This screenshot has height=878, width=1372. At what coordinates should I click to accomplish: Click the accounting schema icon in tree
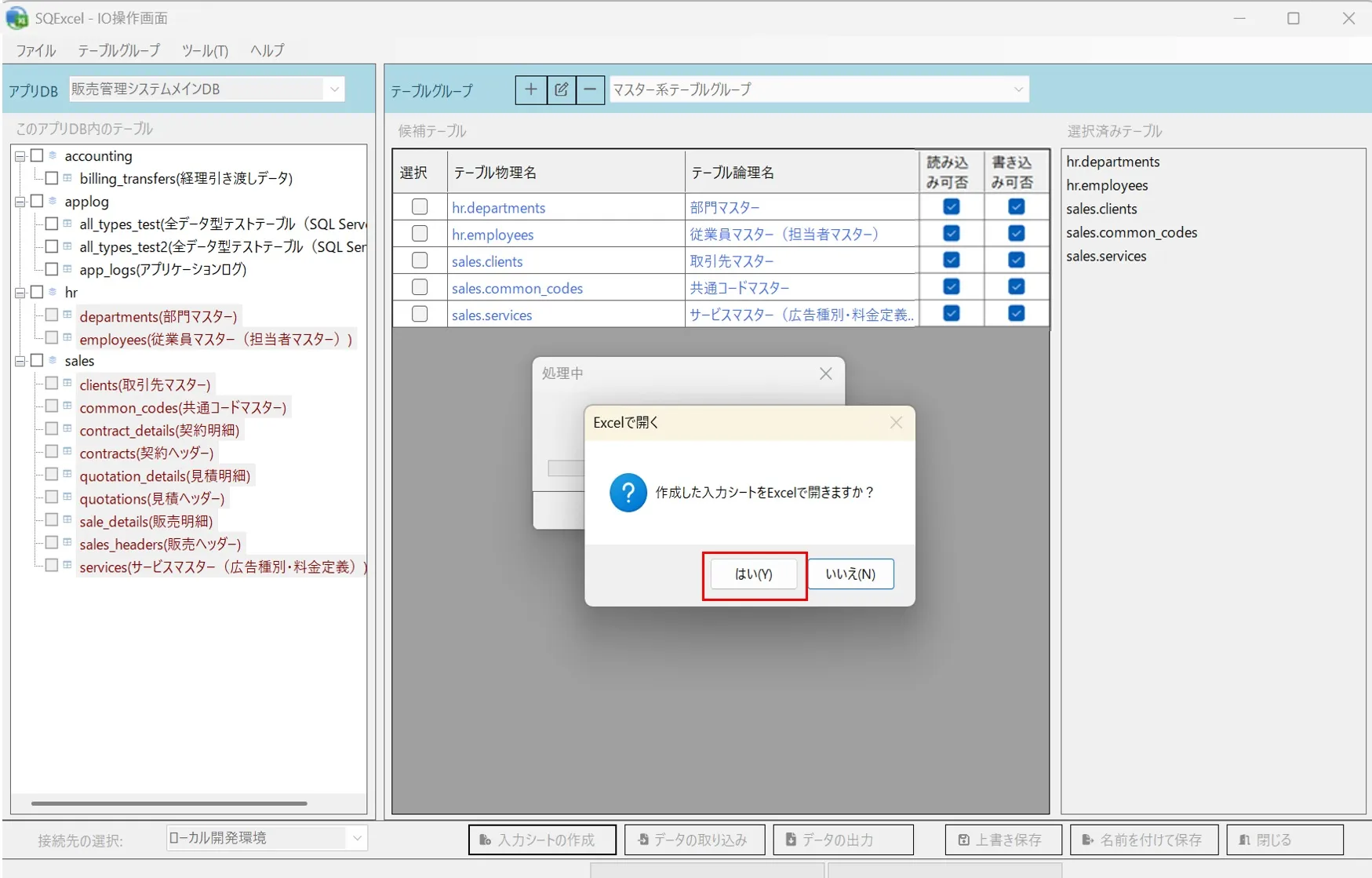tap(53, 155)
